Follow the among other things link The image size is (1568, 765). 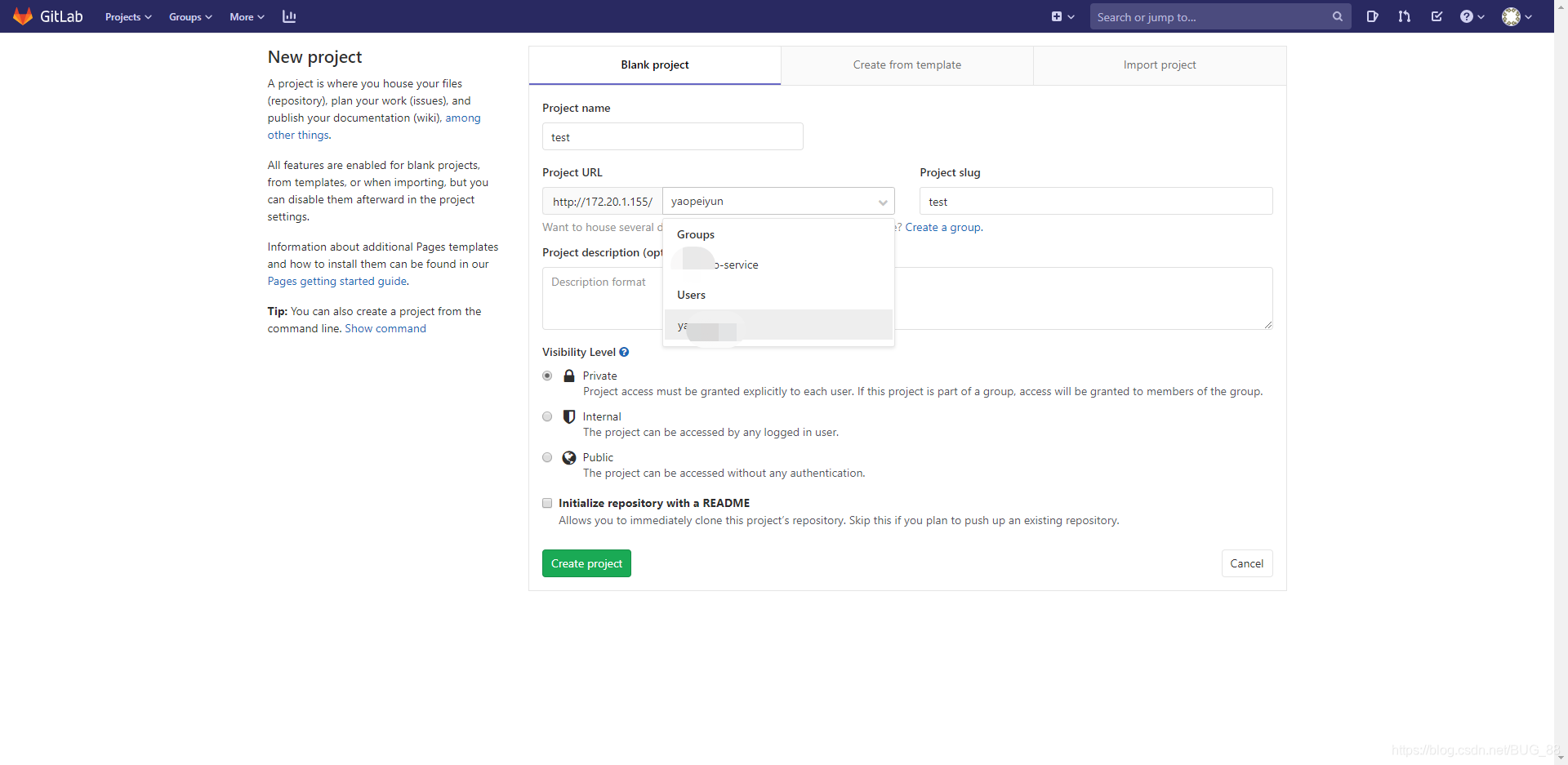click(x=462, y=118)
